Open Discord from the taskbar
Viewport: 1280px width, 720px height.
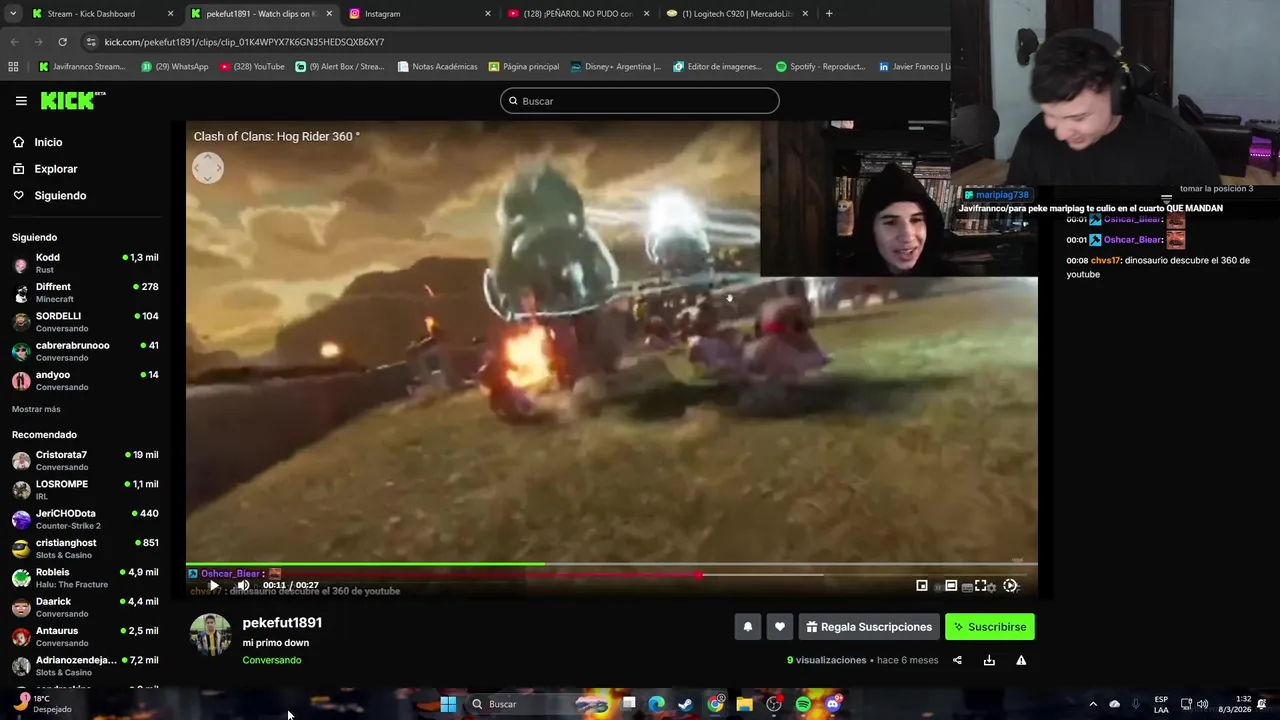click(x=833, y=704)
